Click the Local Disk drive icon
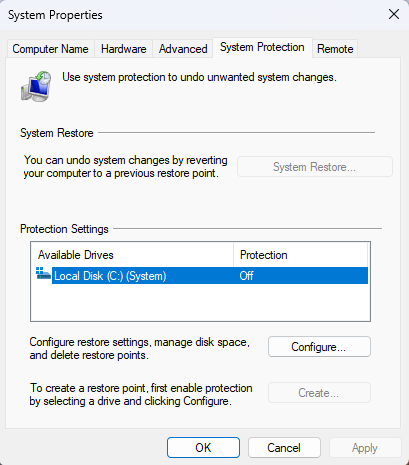Screen dimensions: 409x465 point(43,274)
